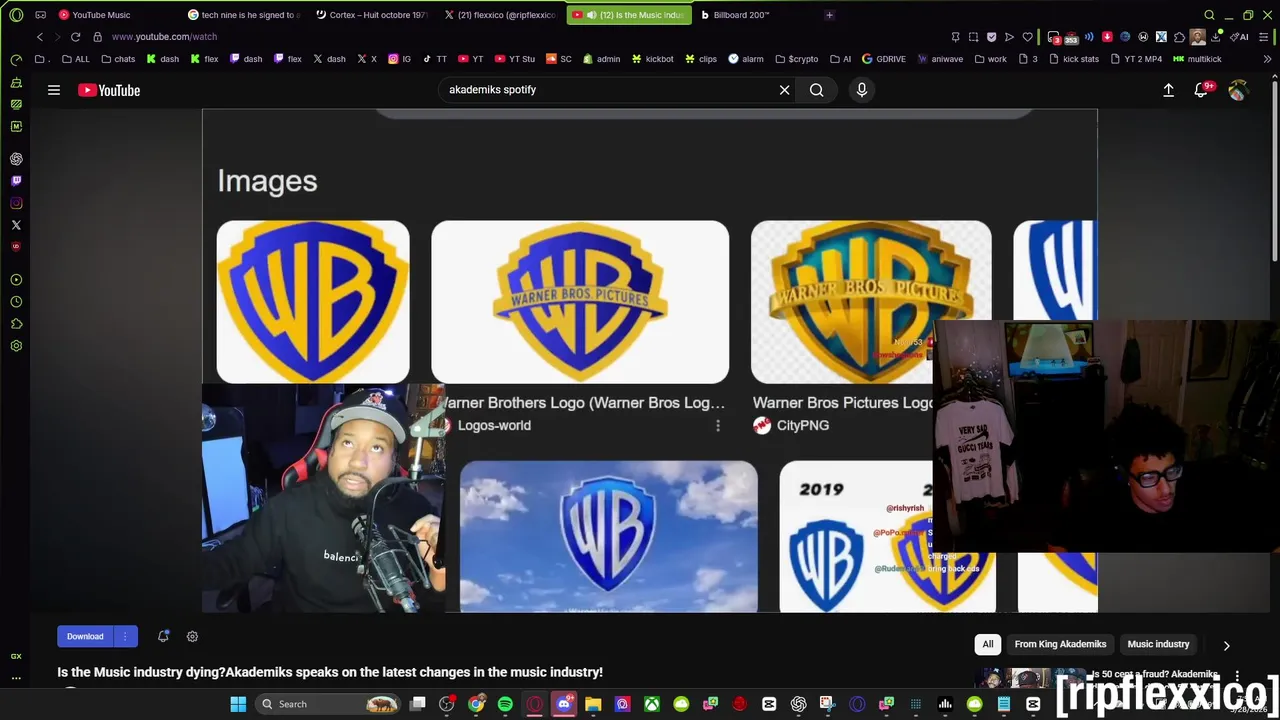Image resolution: width=1280 pixels, height=720 pixels.
Task: Open Instagram in the Opera sidebar
Action: pyautogui.click(x=16, y=203)
